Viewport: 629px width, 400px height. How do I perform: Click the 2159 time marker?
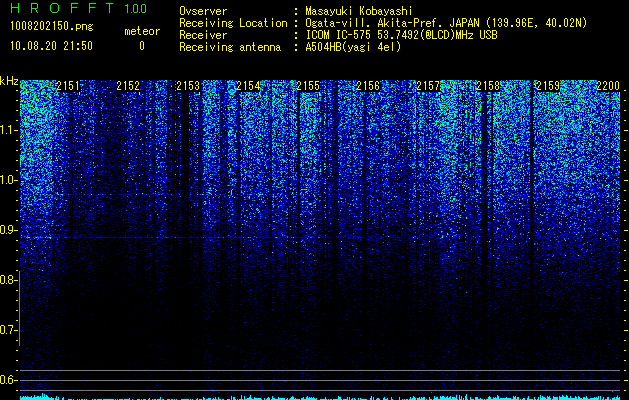(548, 86)
